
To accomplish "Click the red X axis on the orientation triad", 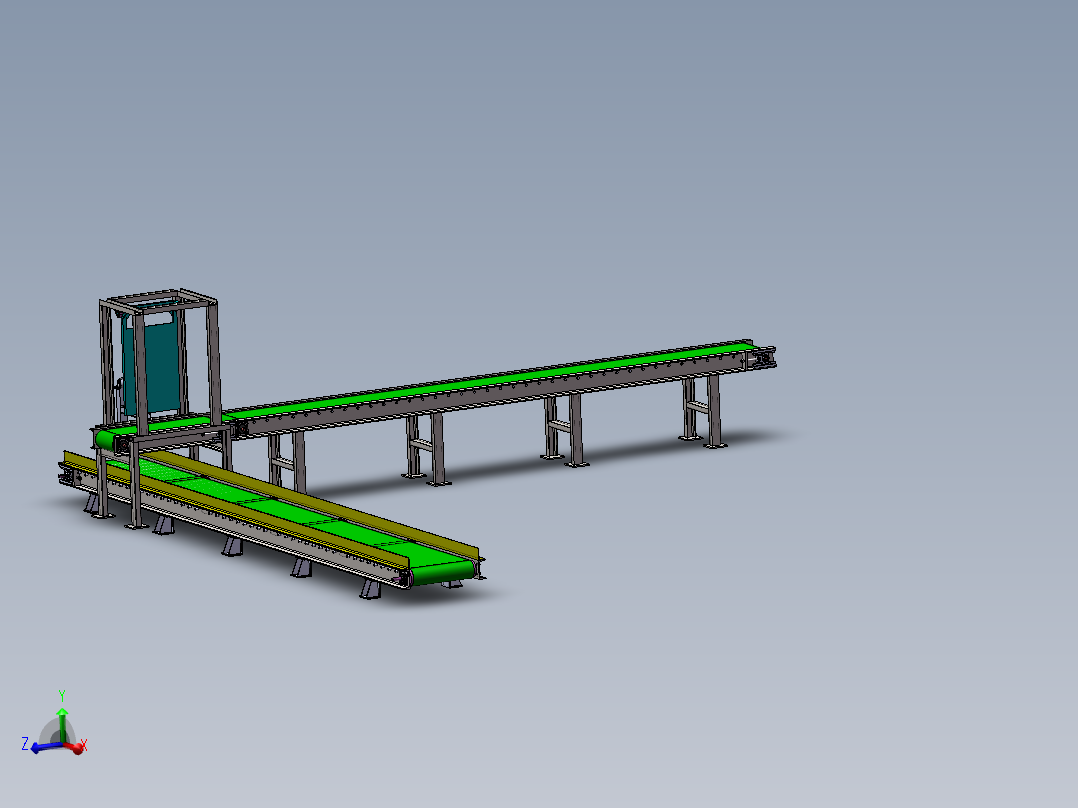I will pyautogui.click(x=74, y=747).
